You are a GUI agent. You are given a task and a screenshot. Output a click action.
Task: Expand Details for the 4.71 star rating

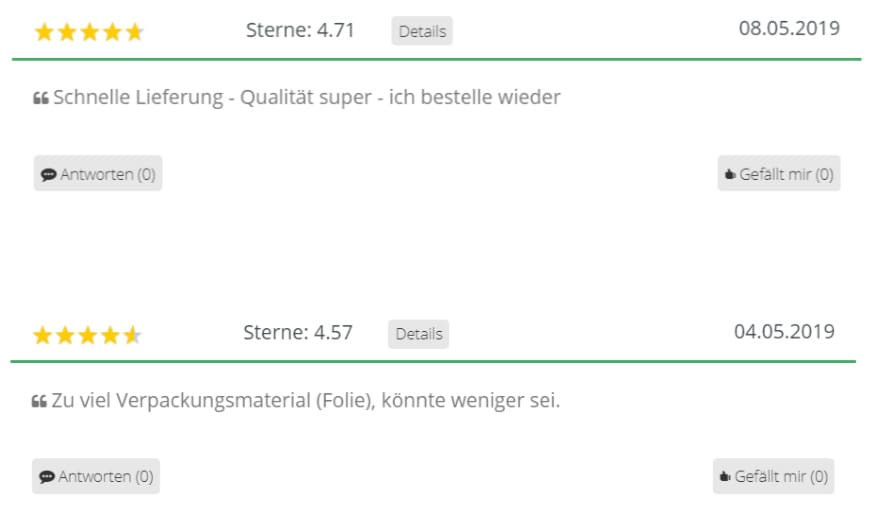422,31
